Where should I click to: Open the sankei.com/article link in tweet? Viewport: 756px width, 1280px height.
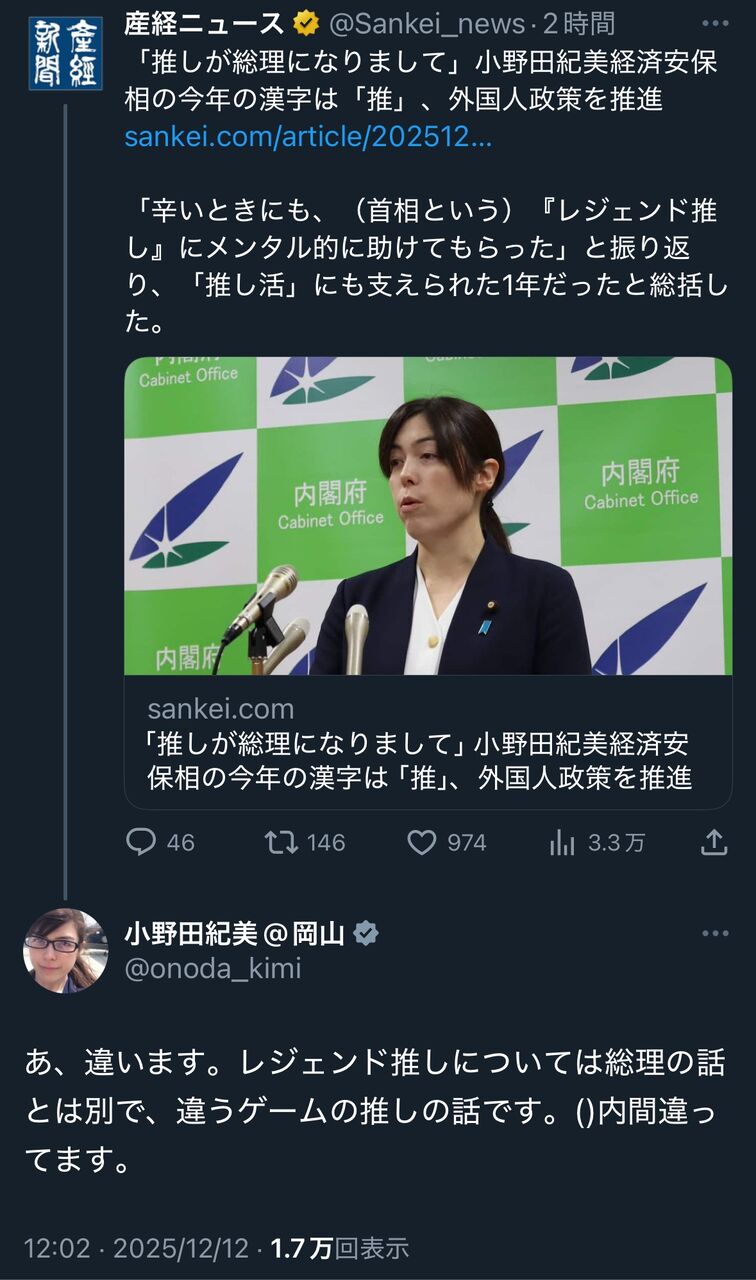coord(308,137)
